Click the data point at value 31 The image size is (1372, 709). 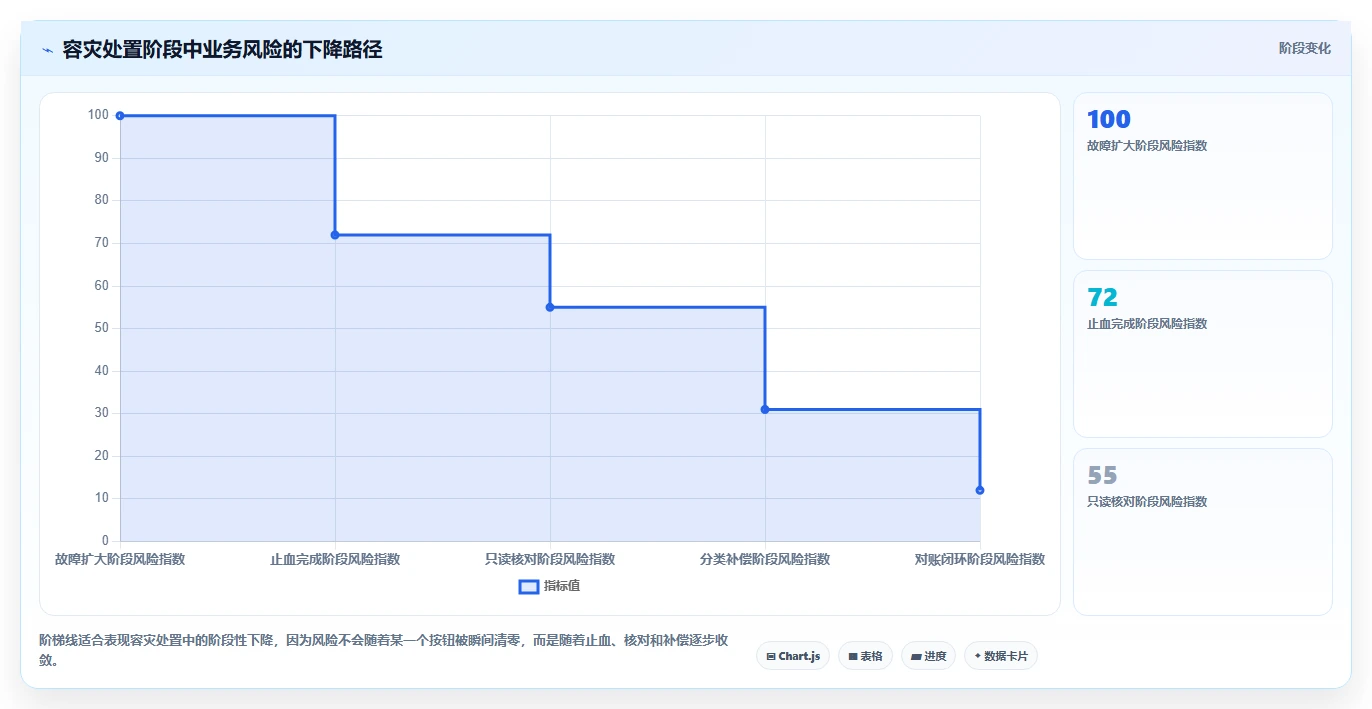[765, 409]
